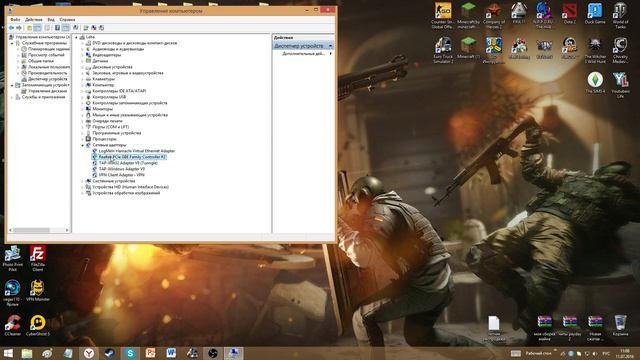Select Photo Print Pilot desktop icon
The image size is (640, 360).
click(13, 258)
